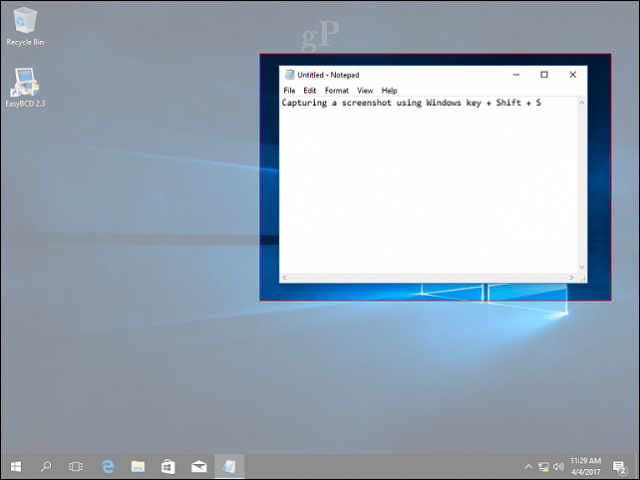Open Task View from the taskbar
640x480 pixels.
coord(76,466)
